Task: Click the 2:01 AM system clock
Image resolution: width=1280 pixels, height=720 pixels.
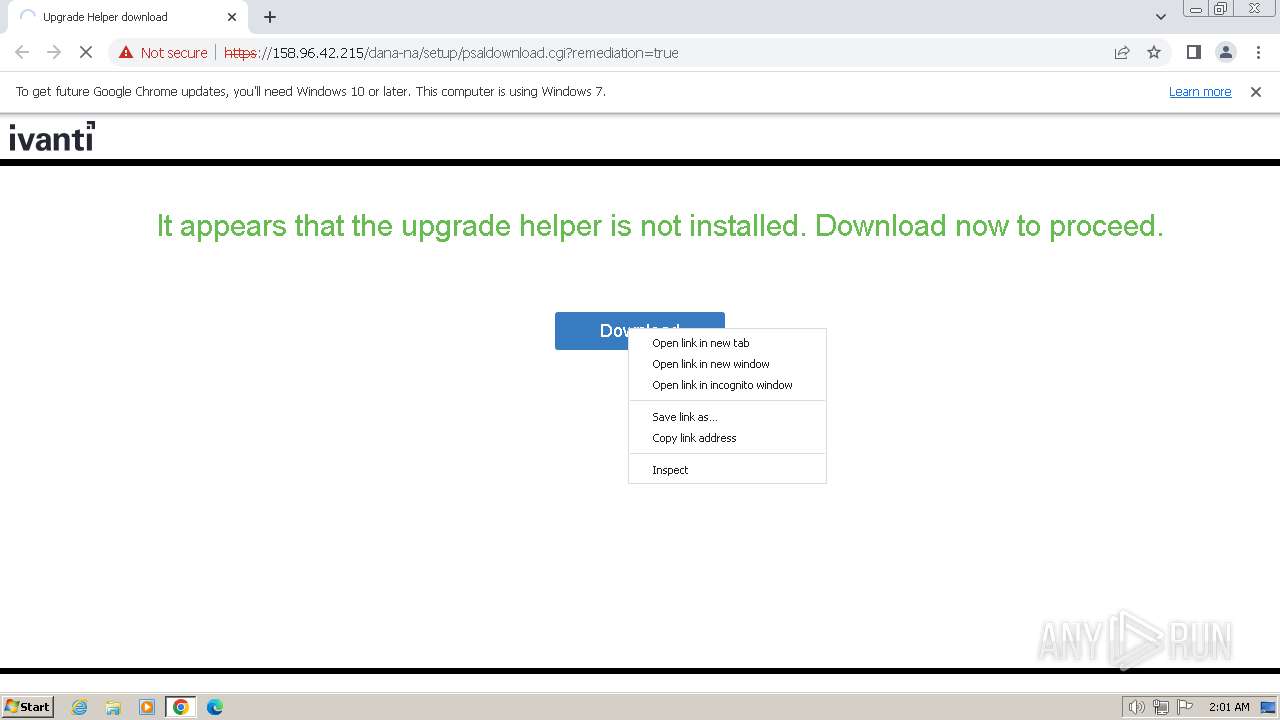Action: (x=1229, y=707)
